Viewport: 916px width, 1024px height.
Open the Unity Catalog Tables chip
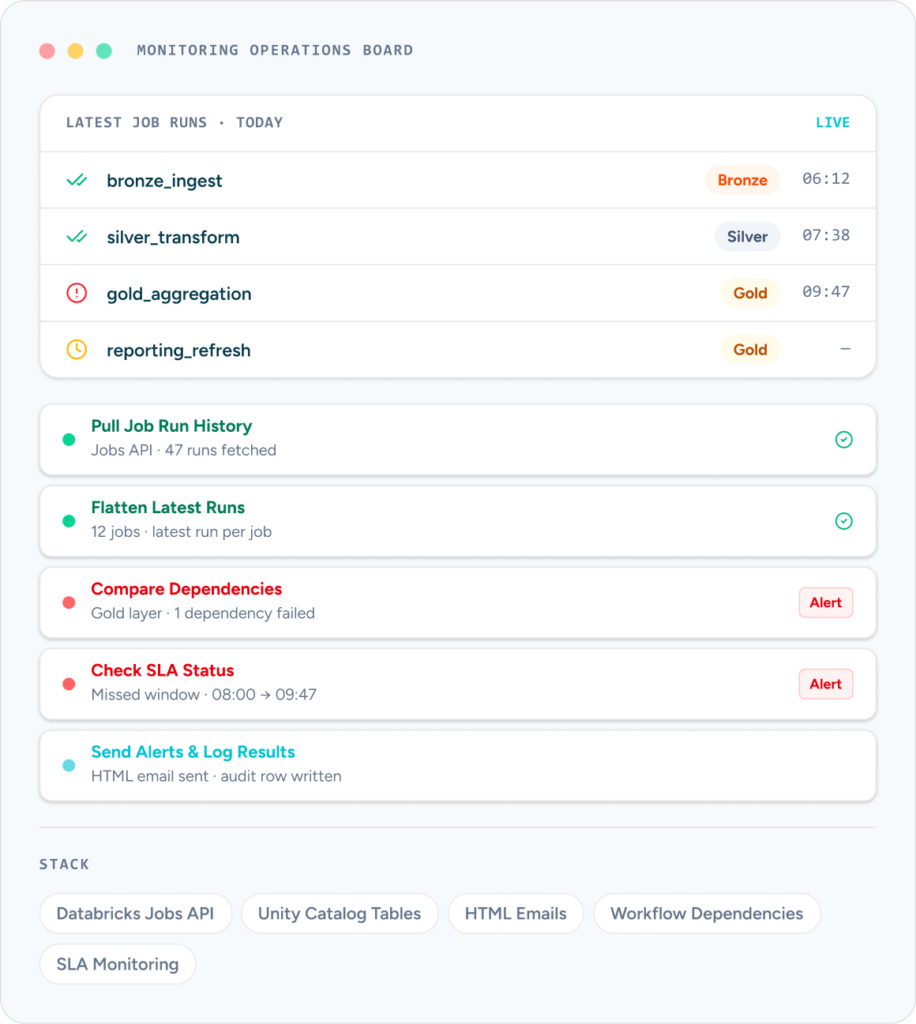pos(340,914)
